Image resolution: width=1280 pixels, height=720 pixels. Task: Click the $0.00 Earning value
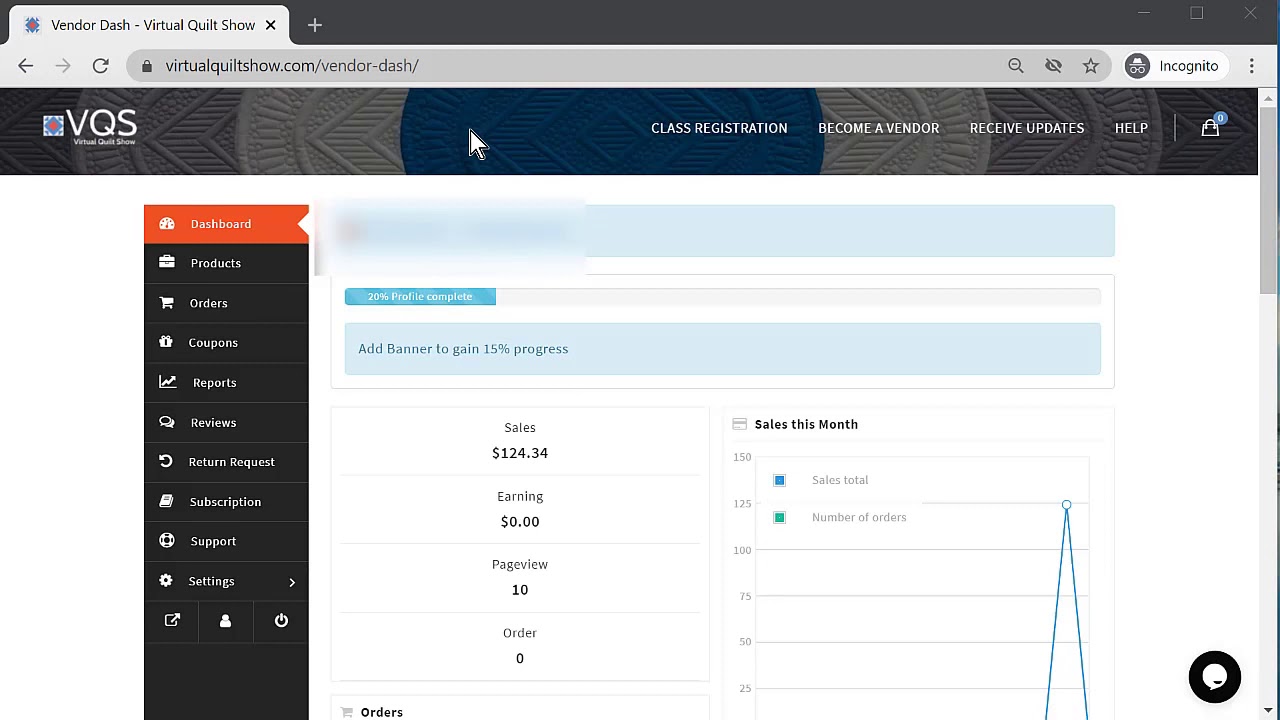pos(520,521)
